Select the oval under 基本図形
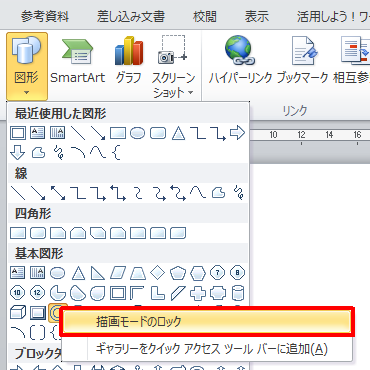Screen dimensions: 370x370 58,273
